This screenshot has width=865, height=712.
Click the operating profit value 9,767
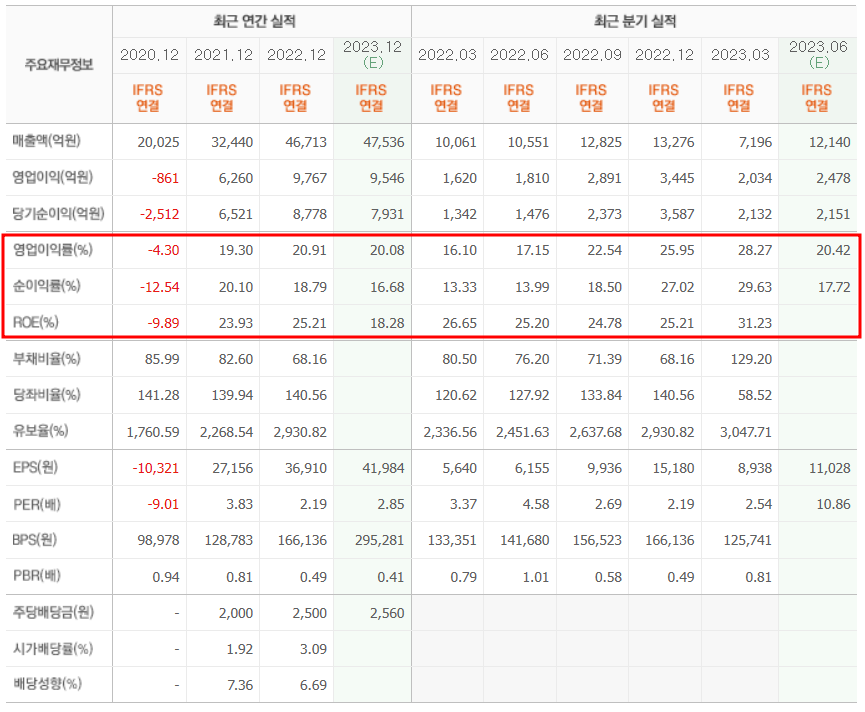click(310, 178)
